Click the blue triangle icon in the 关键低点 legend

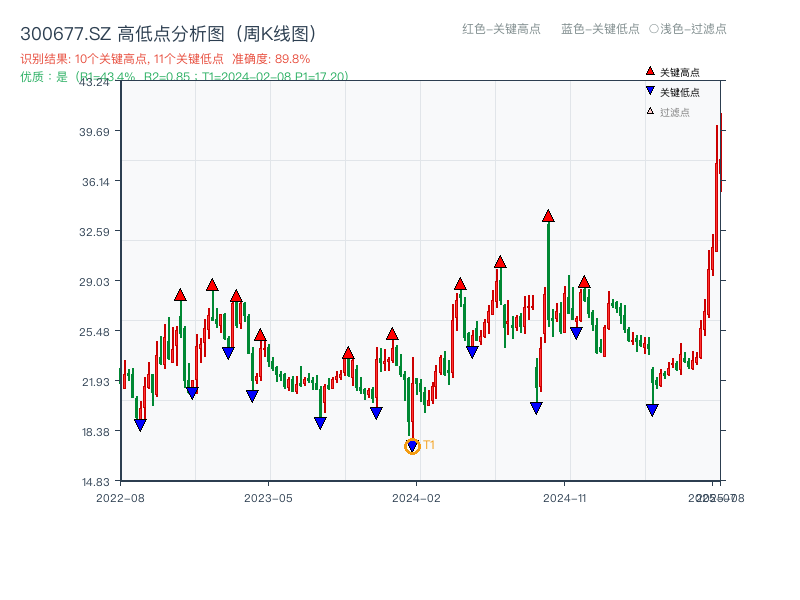(x=650, y=91)
